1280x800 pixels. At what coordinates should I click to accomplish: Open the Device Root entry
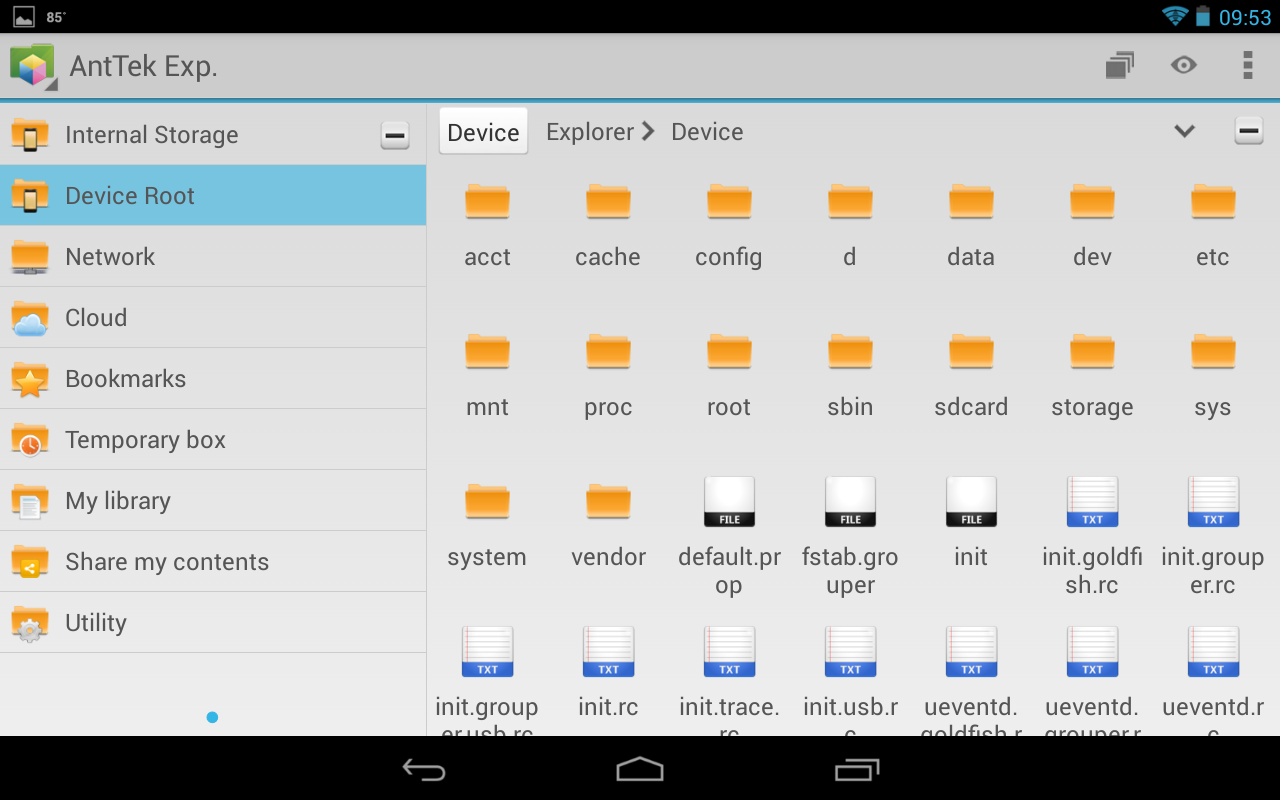[130, 196]
